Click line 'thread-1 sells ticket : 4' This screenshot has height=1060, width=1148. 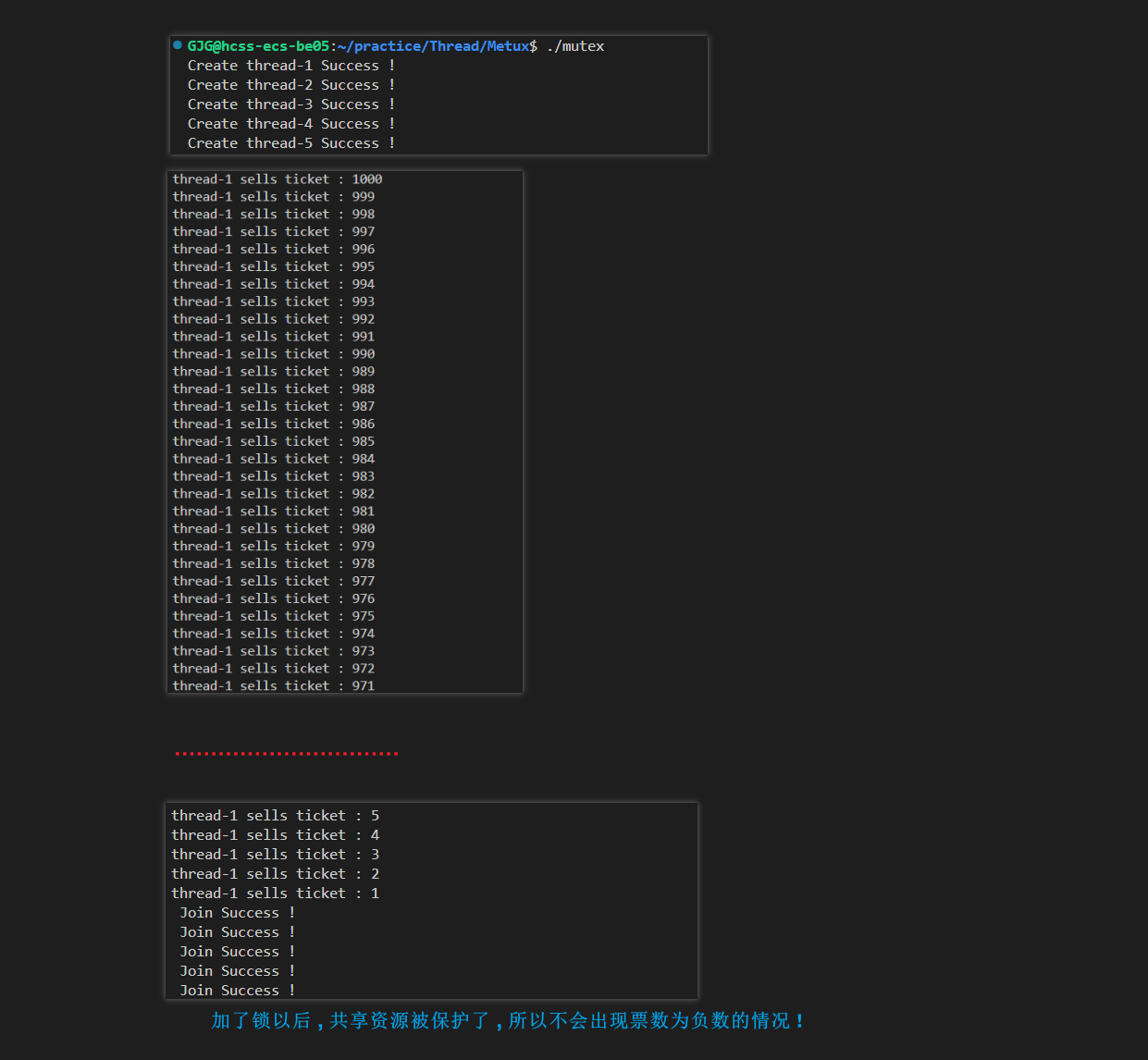click(x=276, y=835)
